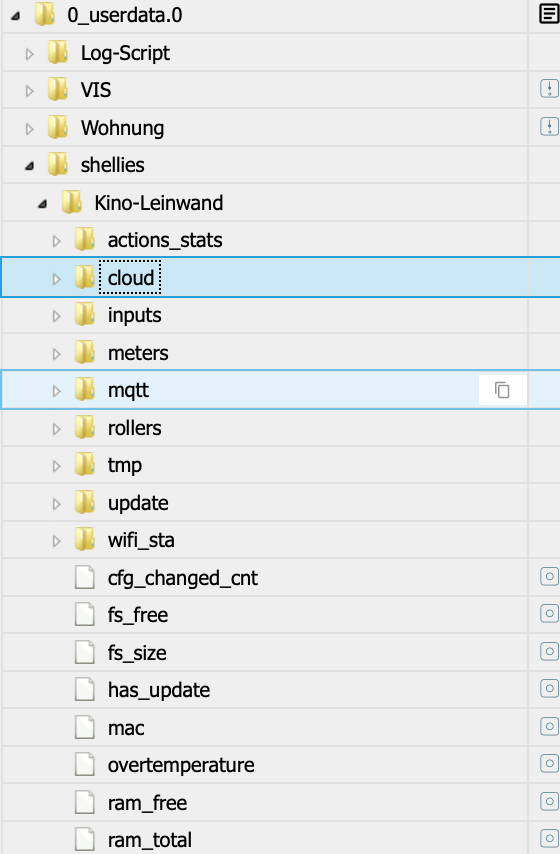Screen dimensions: 560x854
Task: Click the state icon beside cfg_changed_cnt
Action: coord(549,576)
